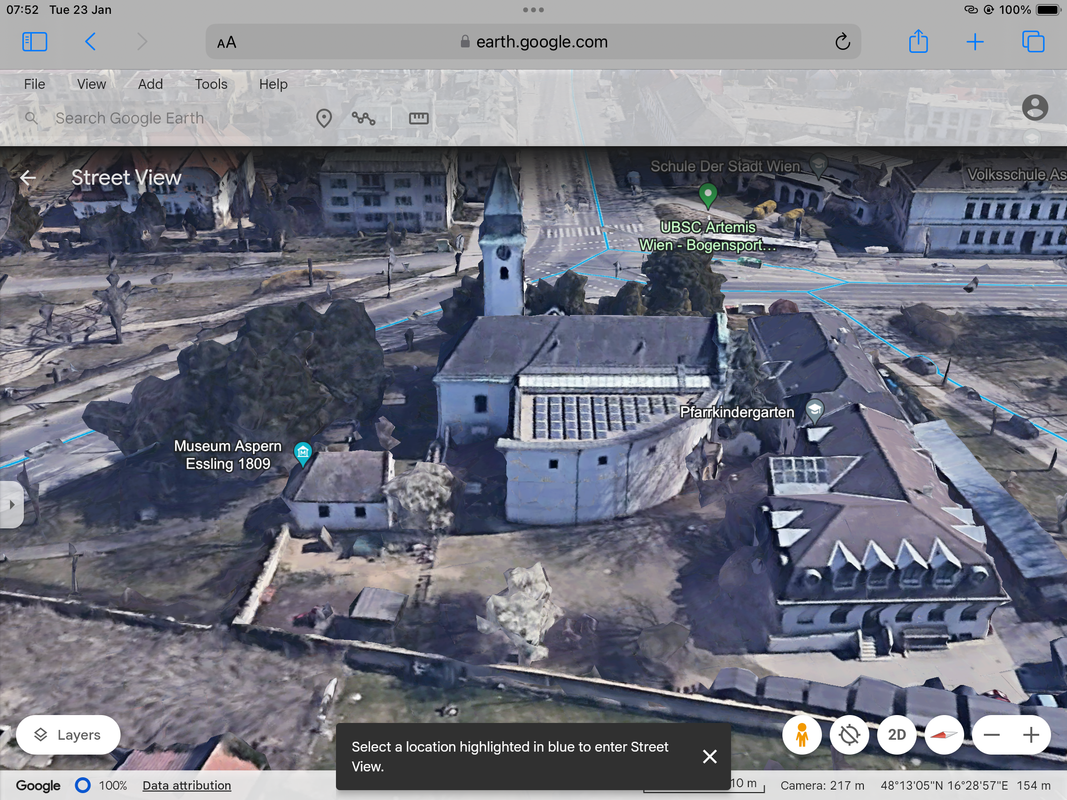The image size is (1067, 800).
Task: Click the Schule Der Stadt Wien marker
Action: [819, 165]
